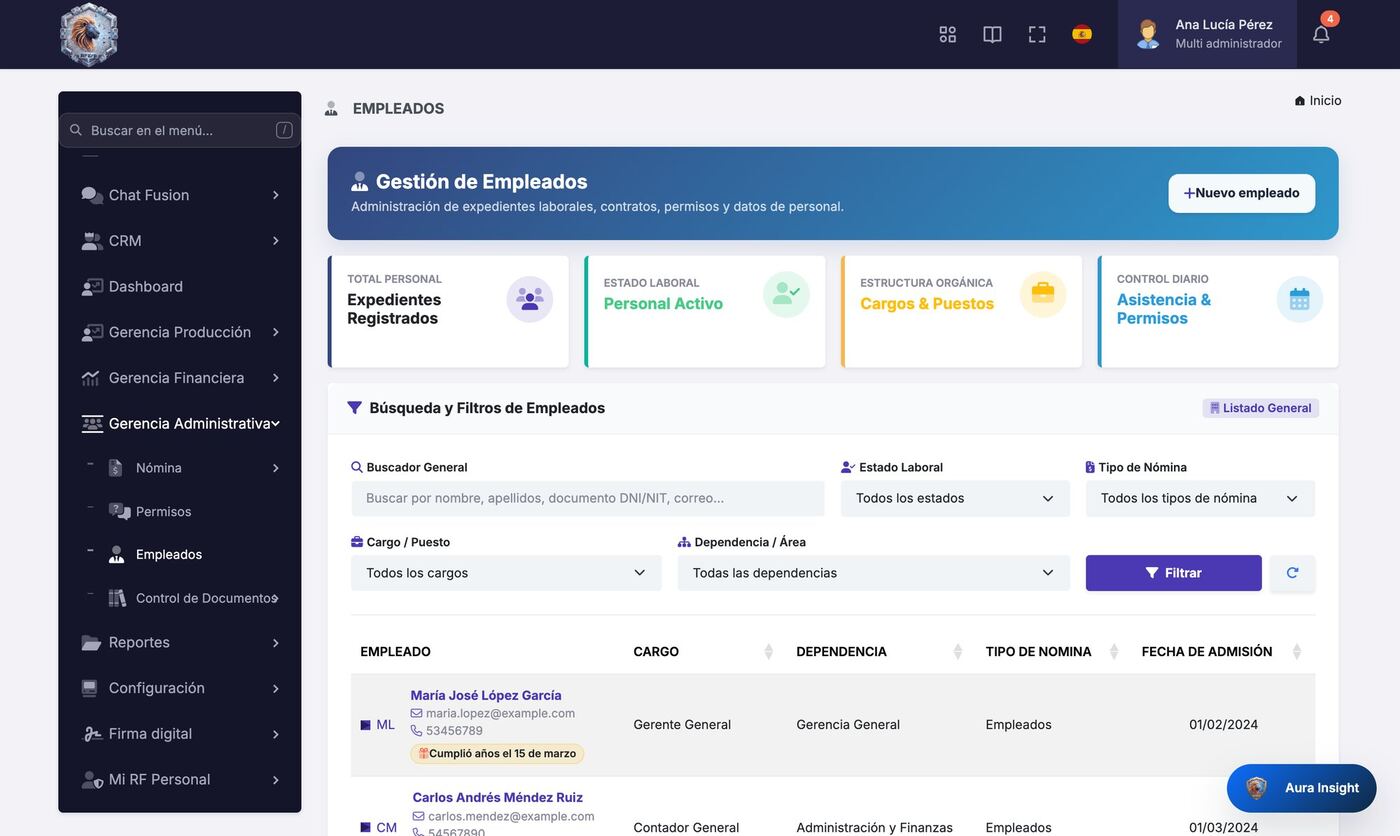This screenshot has height=836, width=1400.
Task: Click the Permisos submenu icon
Action: (x=119, y=511)
